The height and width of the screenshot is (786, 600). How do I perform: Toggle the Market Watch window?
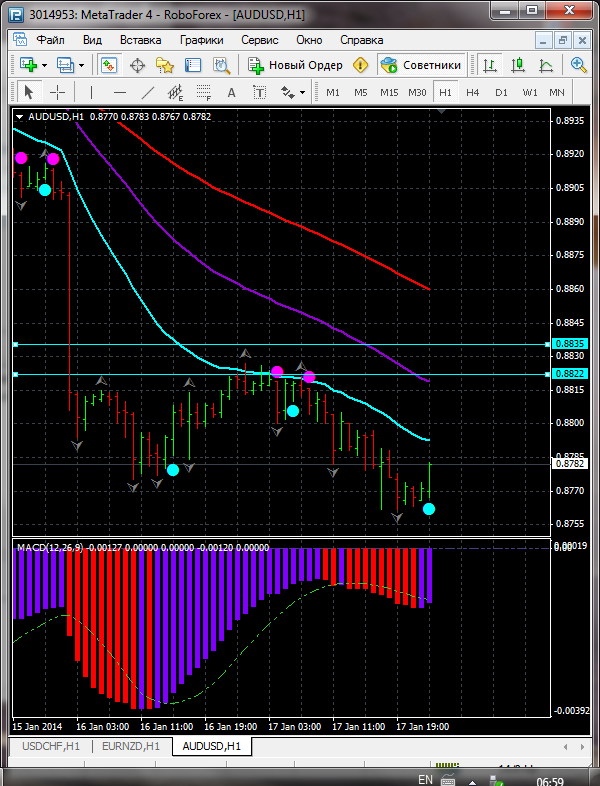coord(109,65)
